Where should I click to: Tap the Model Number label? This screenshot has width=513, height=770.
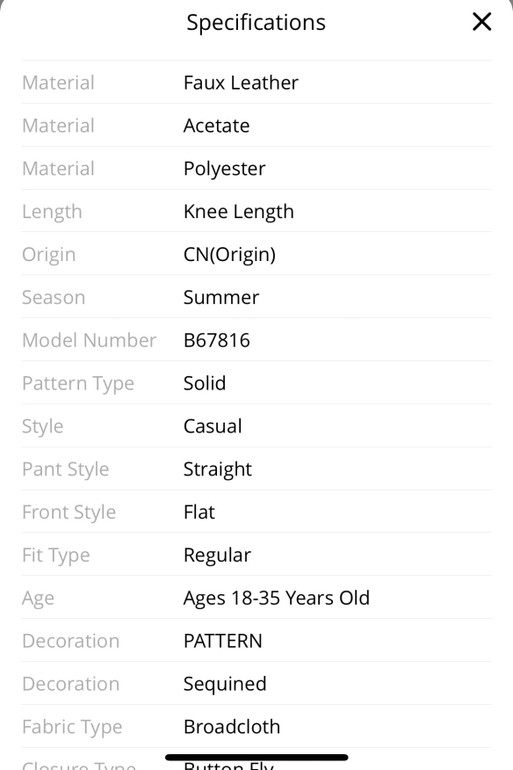pos(89,340)
